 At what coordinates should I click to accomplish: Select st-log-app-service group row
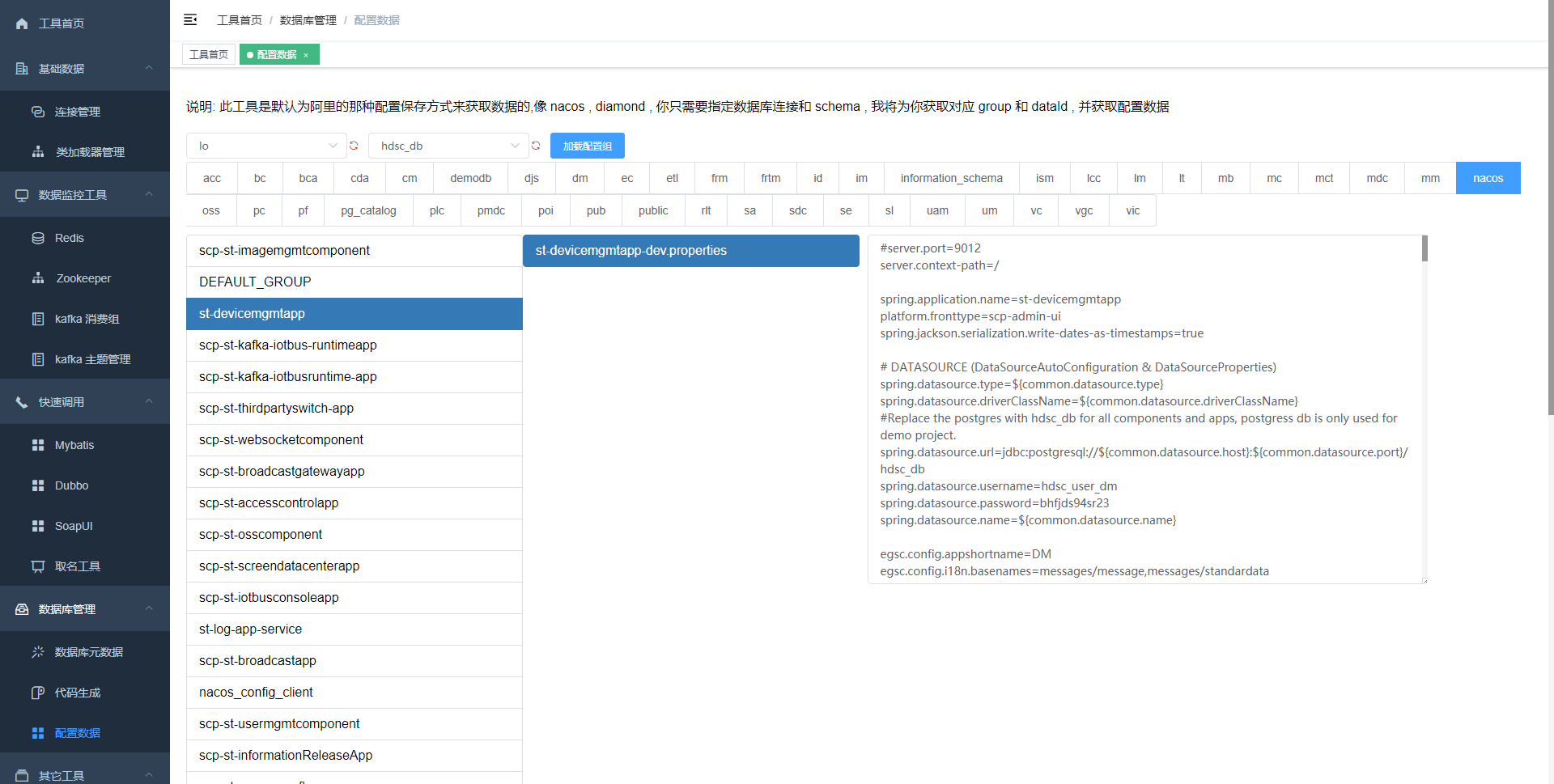[355, 629]
